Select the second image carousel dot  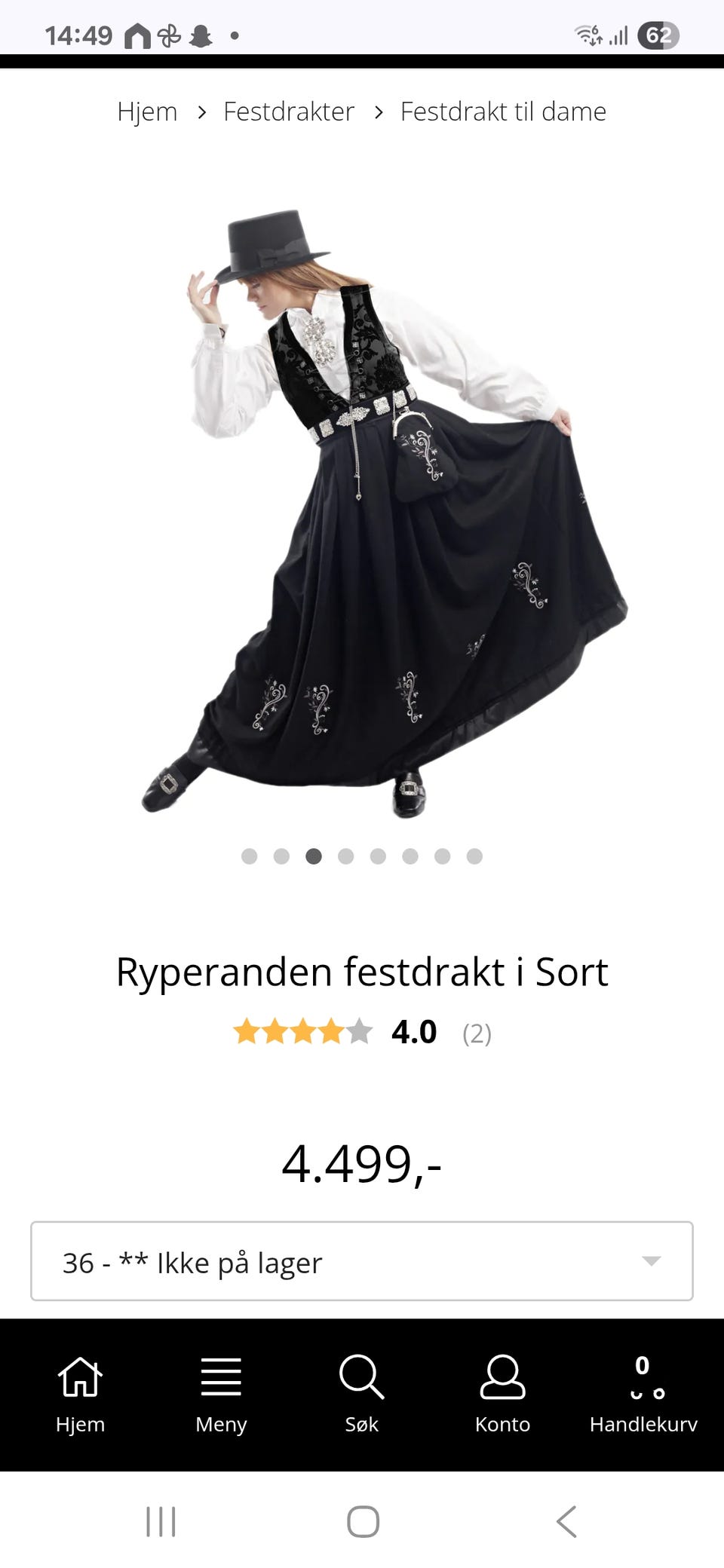tap(281, 856)
